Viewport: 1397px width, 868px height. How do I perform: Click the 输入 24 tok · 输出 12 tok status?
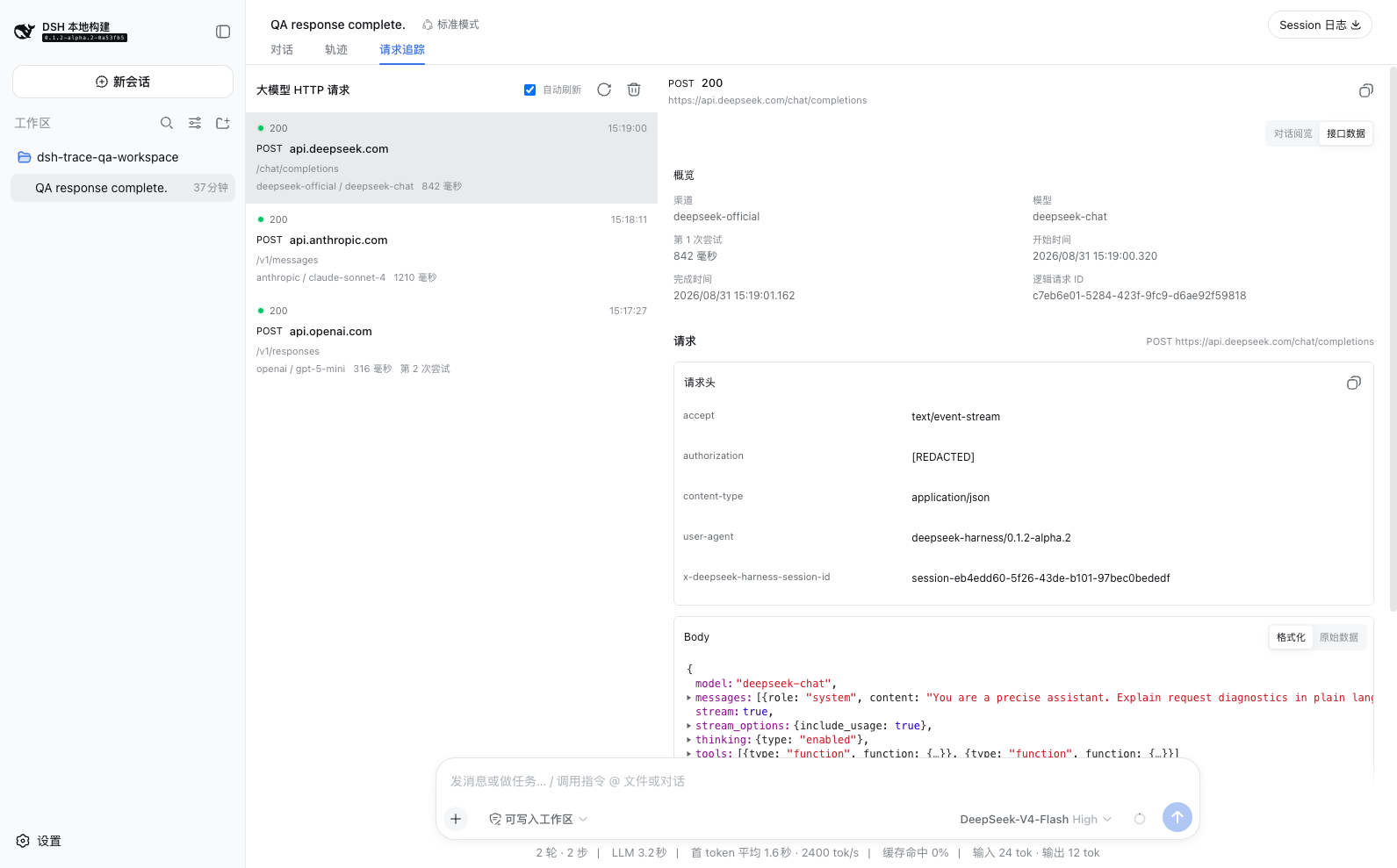[1036, 852]
